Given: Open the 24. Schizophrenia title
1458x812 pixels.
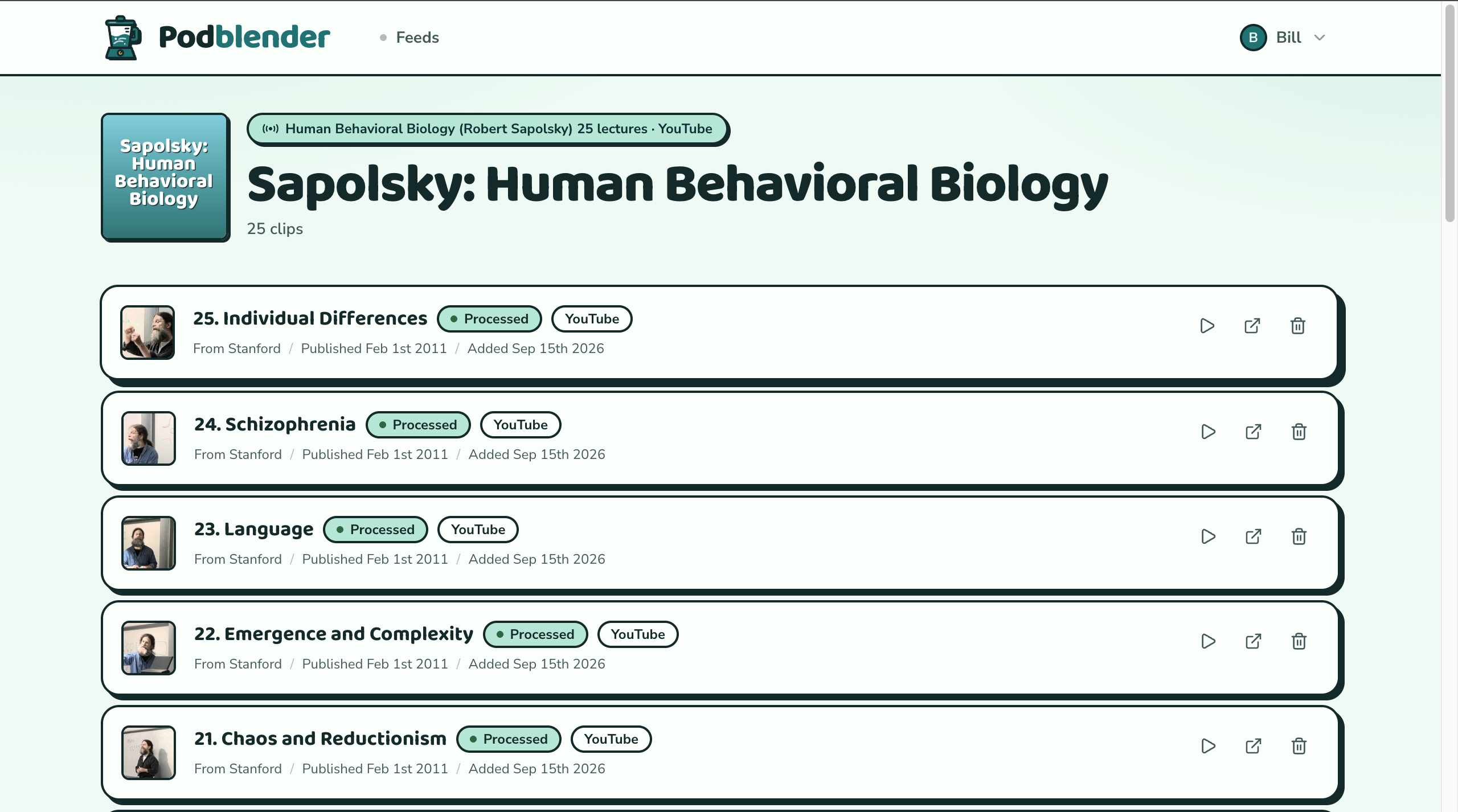Looking at the screenshot, I should pos(275,424).
